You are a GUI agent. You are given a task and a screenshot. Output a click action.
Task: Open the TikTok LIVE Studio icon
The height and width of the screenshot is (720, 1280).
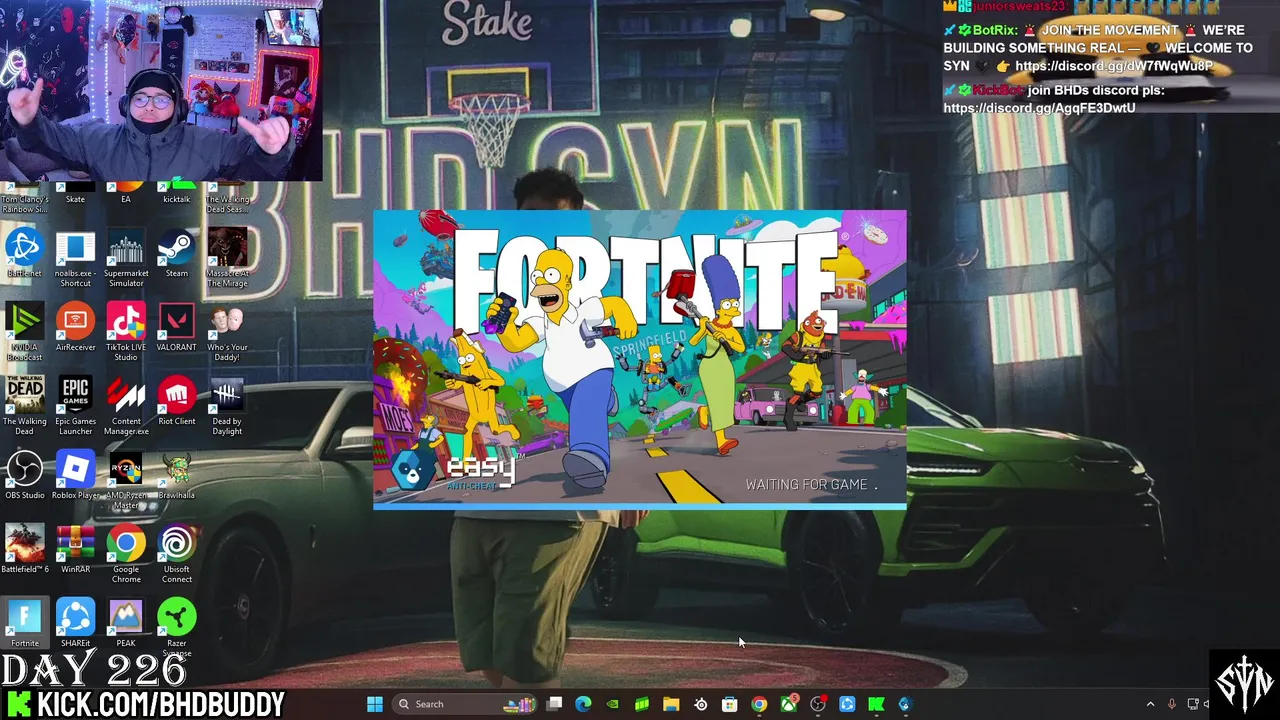[x=126, y=332]
